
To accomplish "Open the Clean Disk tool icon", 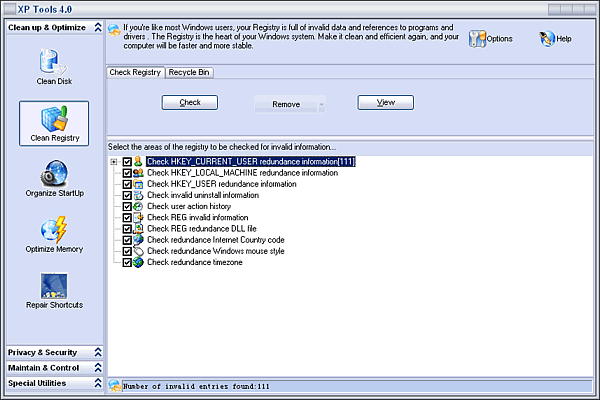I will tap(53, 62).
